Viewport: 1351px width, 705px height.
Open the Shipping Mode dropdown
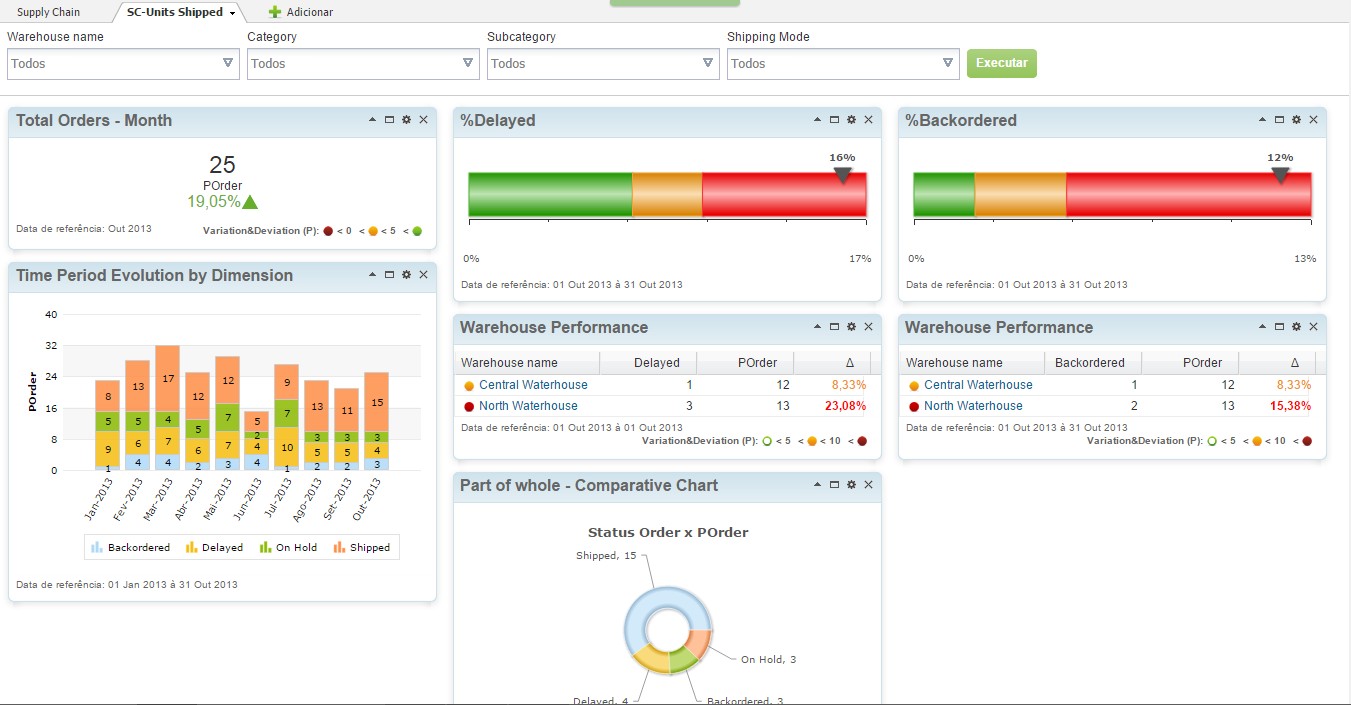coord(843,63)
